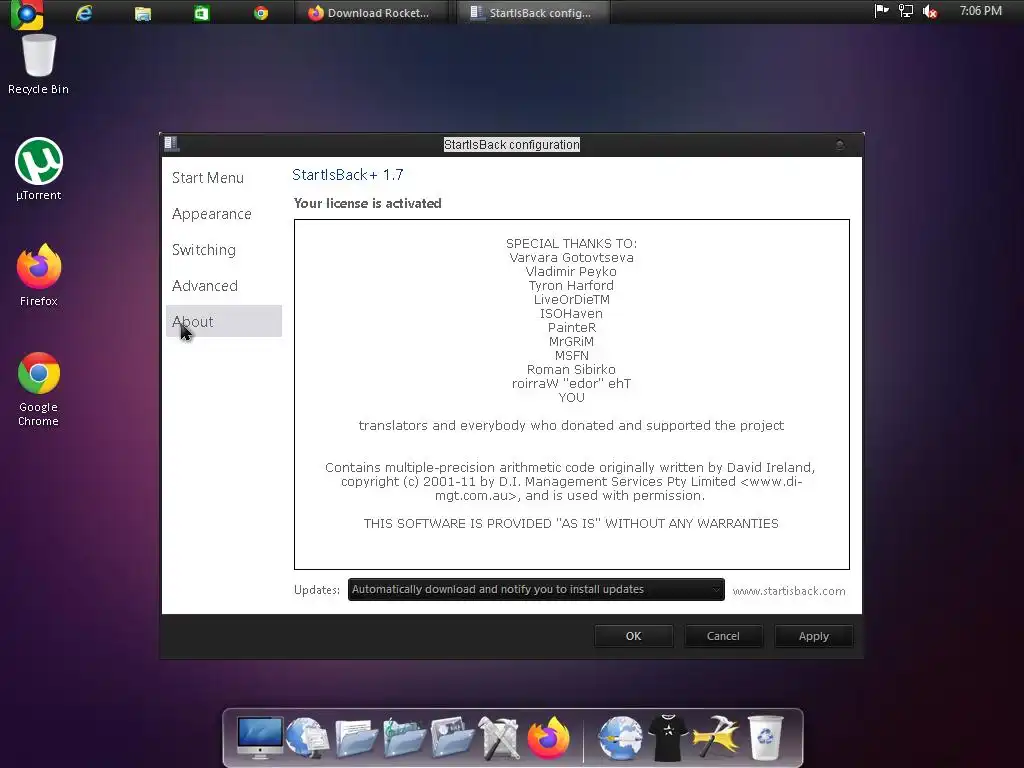The width and height of the screenshot is (1024, 768).
Task: Select the Recycle Bin desktop icon
Action: click(x=39, y=65)
